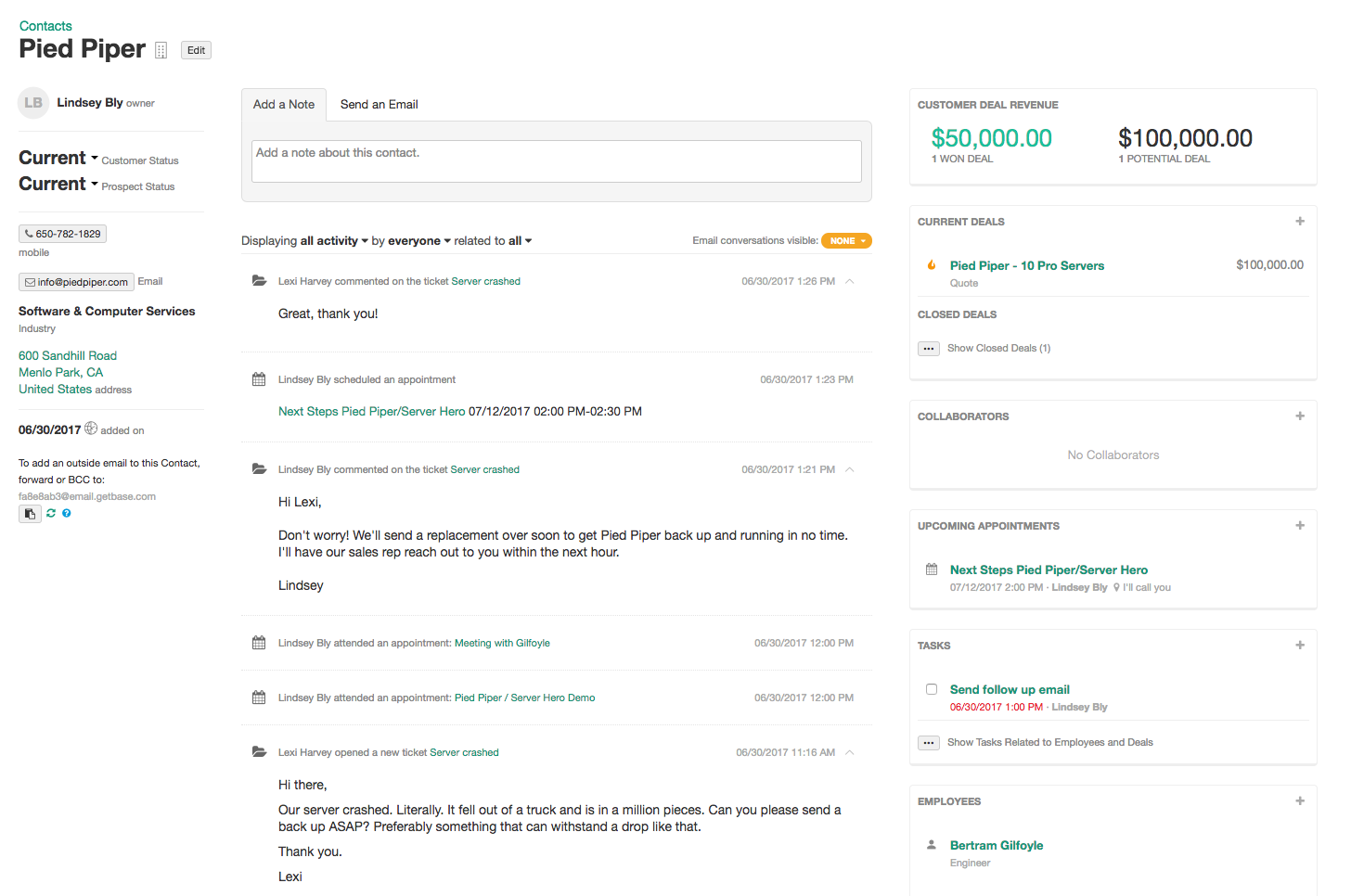This screenshot has width=1351, height=896.
Task: Add a collaborator using the plus icon
Action: point(1299,416)
